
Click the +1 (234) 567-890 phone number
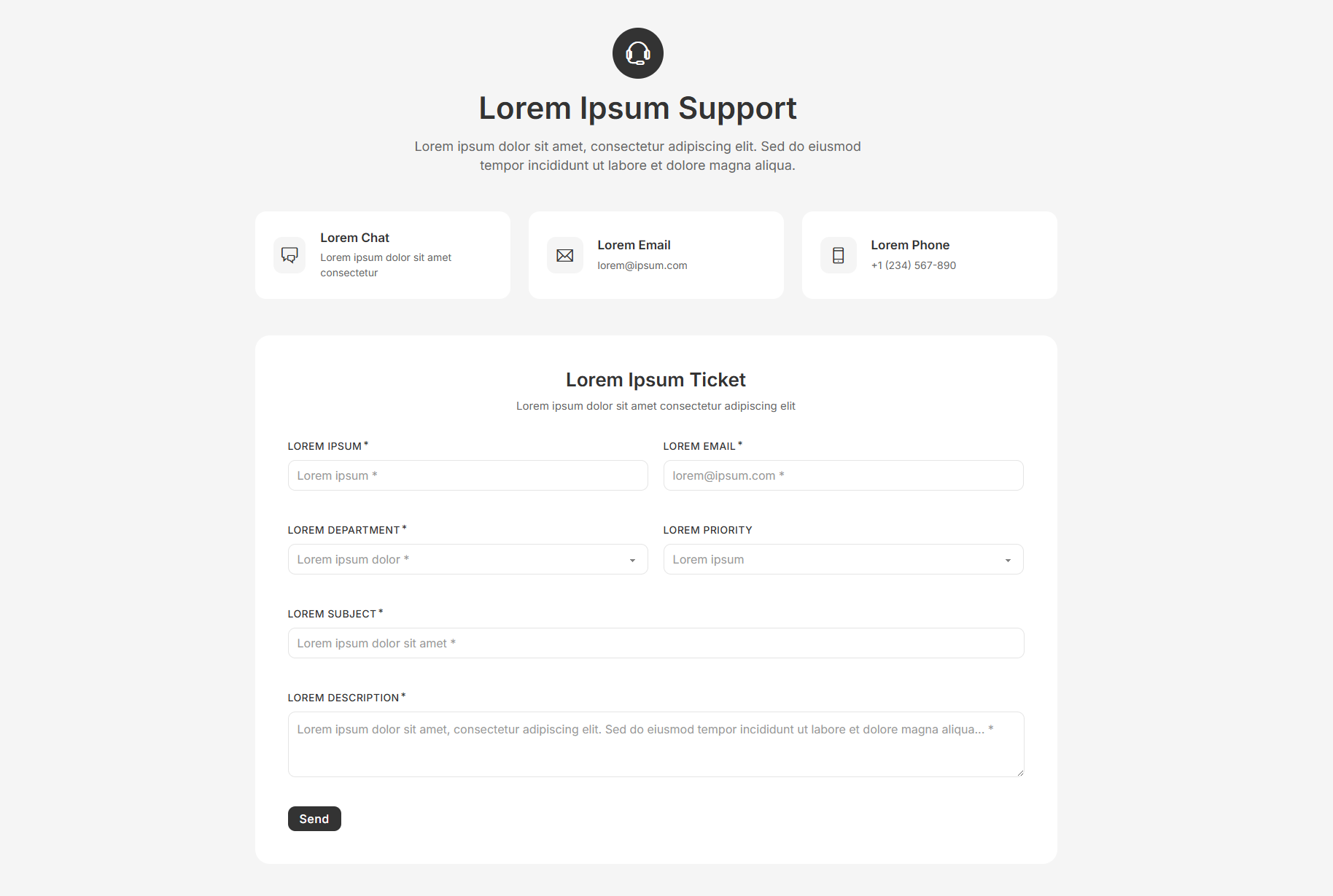tap(913, 265)
